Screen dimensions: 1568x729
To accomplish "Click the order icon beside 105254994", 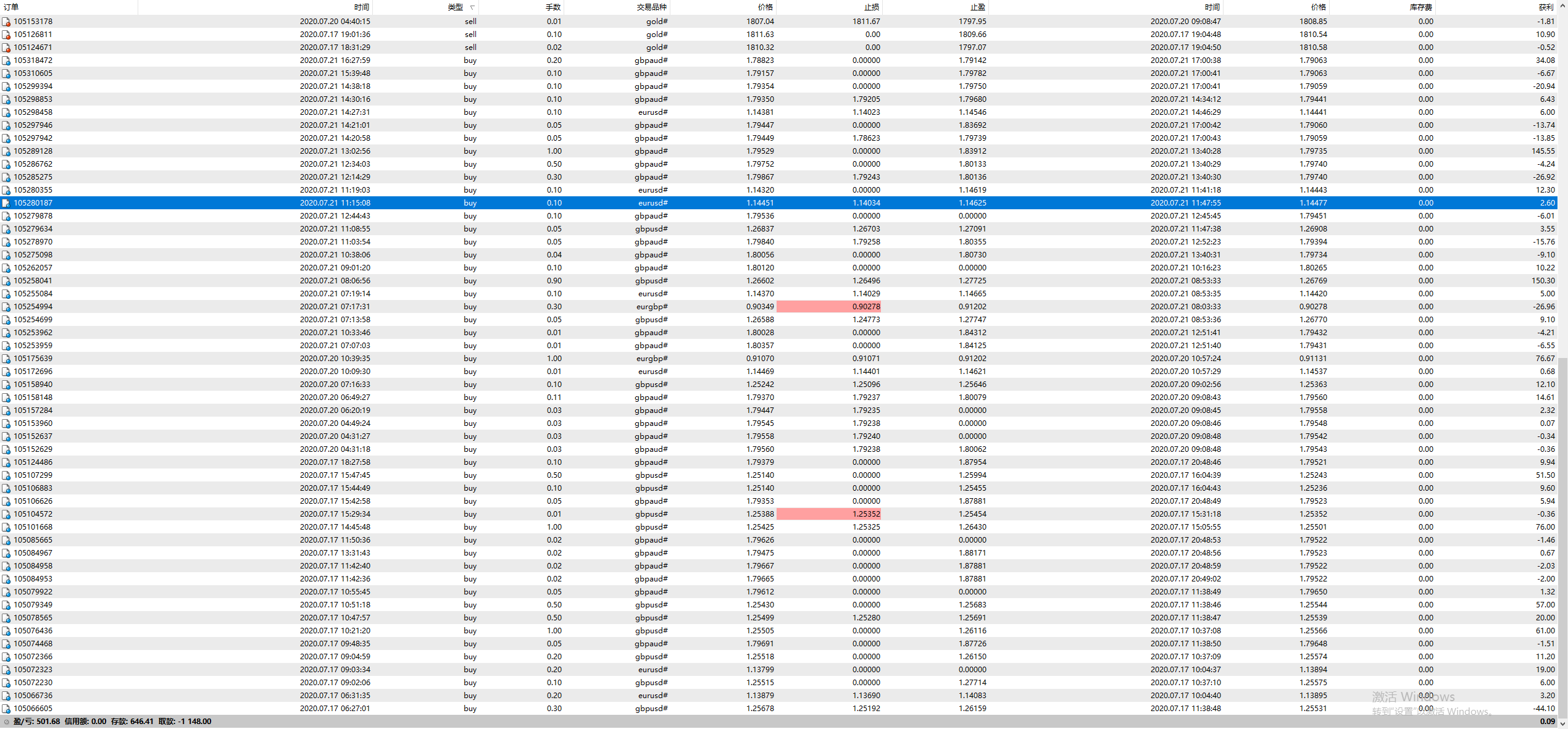I will tap(6, 307).
